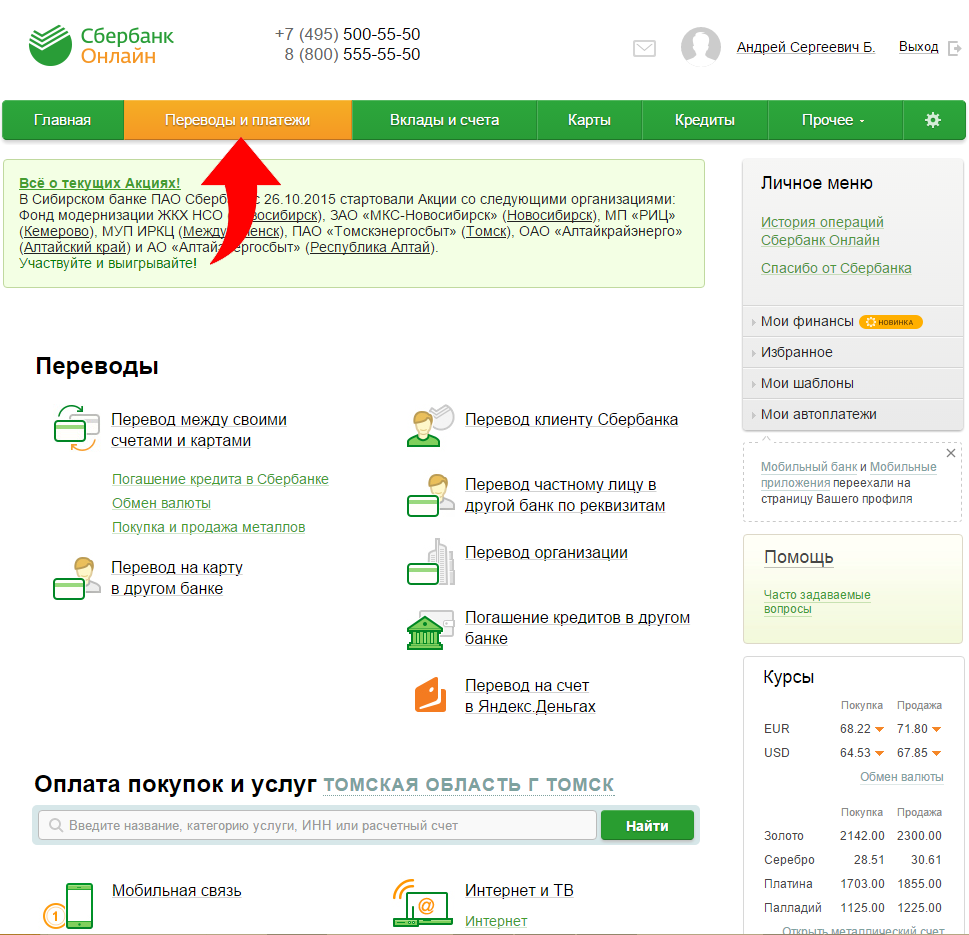Screen dimensions: 969x935
Task: Expand the Мои шаблоны section
Action: click(x=807, y=383)
